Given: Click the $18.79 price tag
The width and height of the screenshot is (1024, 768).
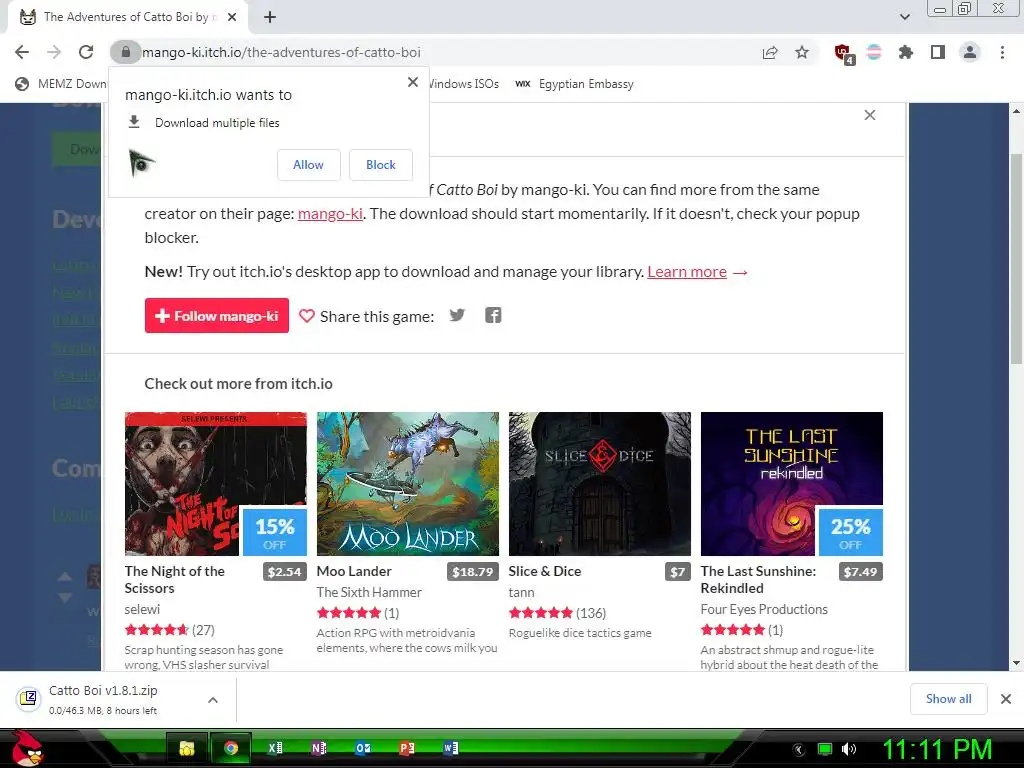Looking at the screenshot, I should tap(473, 572).
